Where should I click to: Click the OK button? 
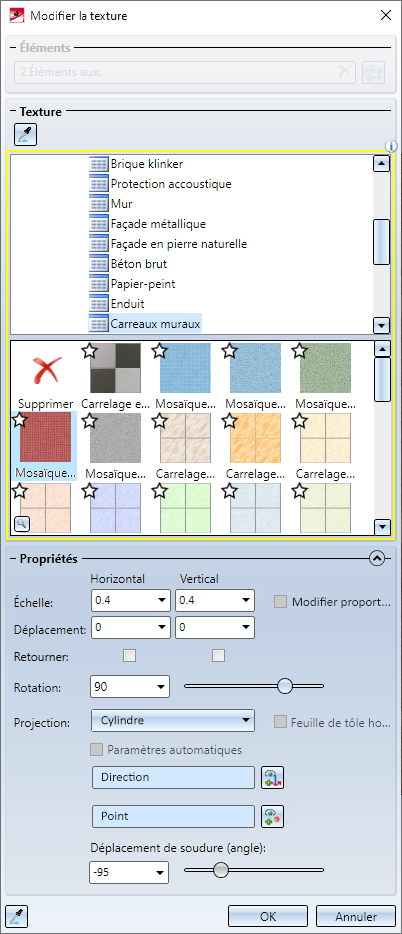coord(268,916)
